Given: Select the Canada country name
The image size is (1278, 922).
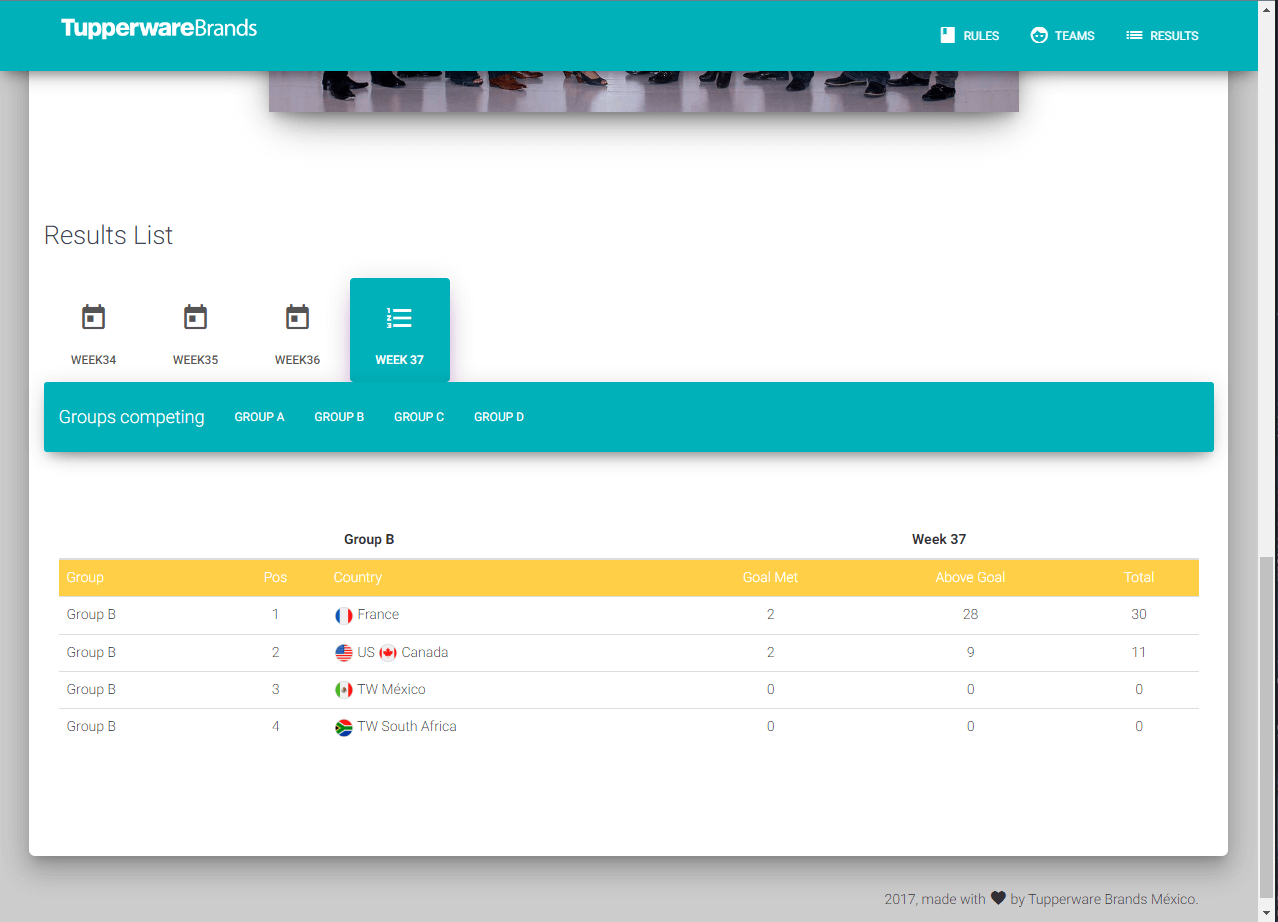Looking at the screenshot, I should pyautogui.click(x=425, y=652).
